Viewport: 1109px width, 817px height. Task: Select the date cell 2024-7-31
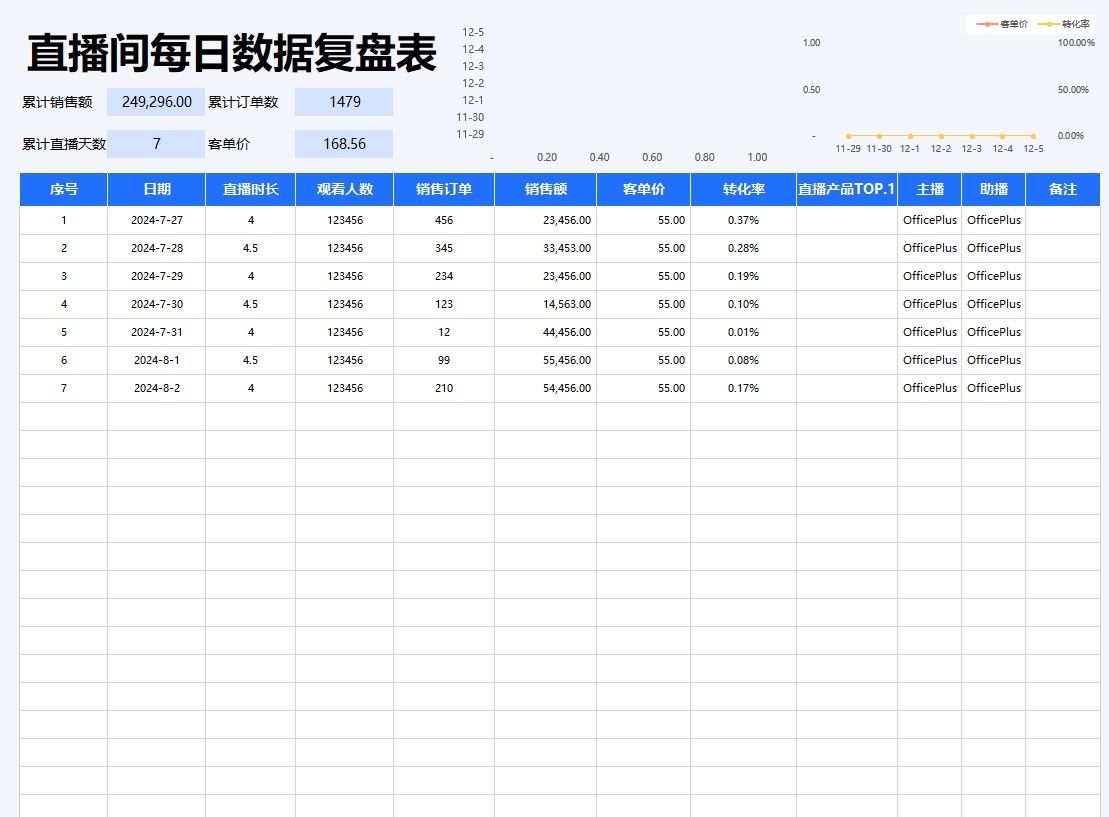tap(156, 332)
